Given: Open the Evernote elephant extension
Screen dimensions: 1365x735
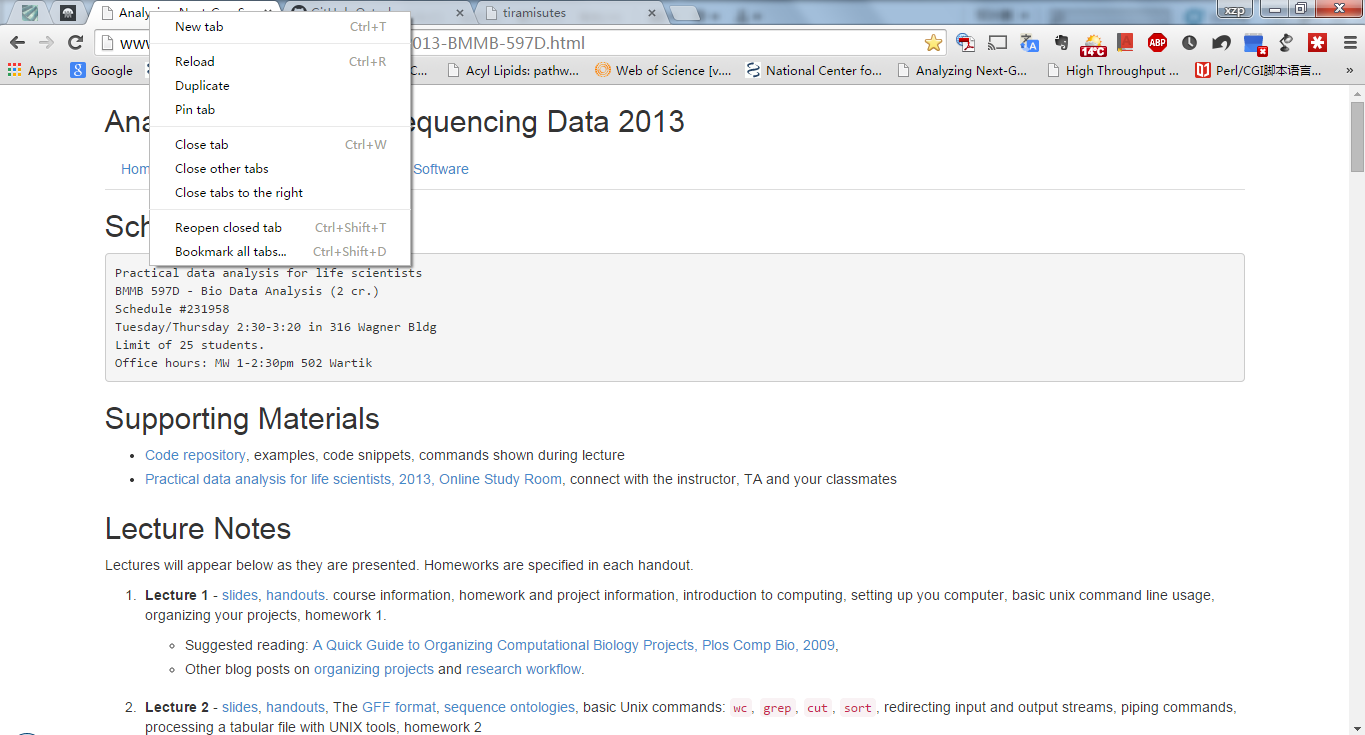Looking at the screenshot, I should point(1061,42).
